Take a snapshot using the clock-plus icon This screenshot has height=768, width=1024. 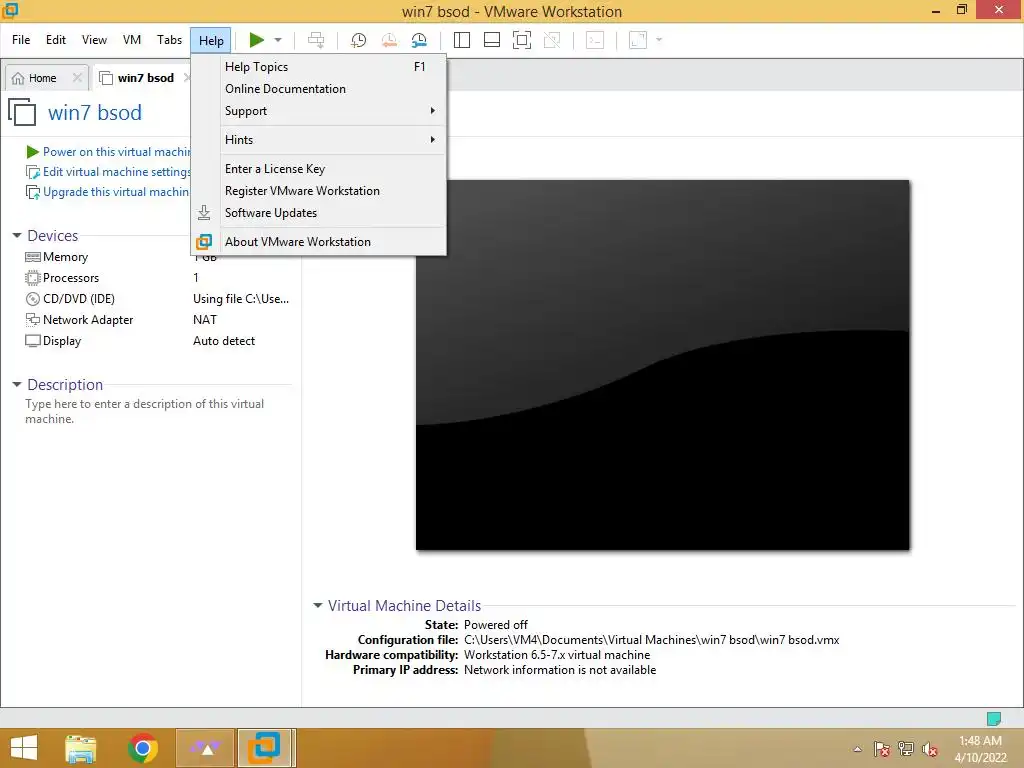pos(359,40)
